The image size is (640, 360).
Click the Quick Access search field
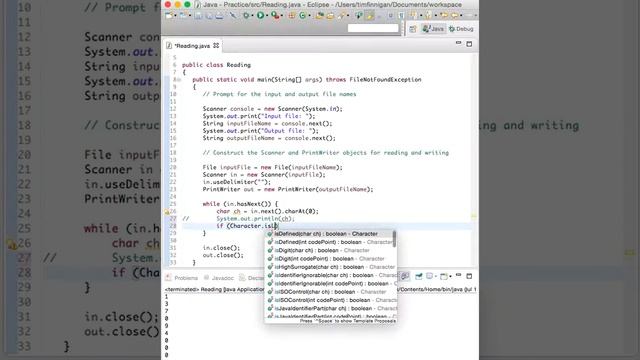tap(373, 28)
